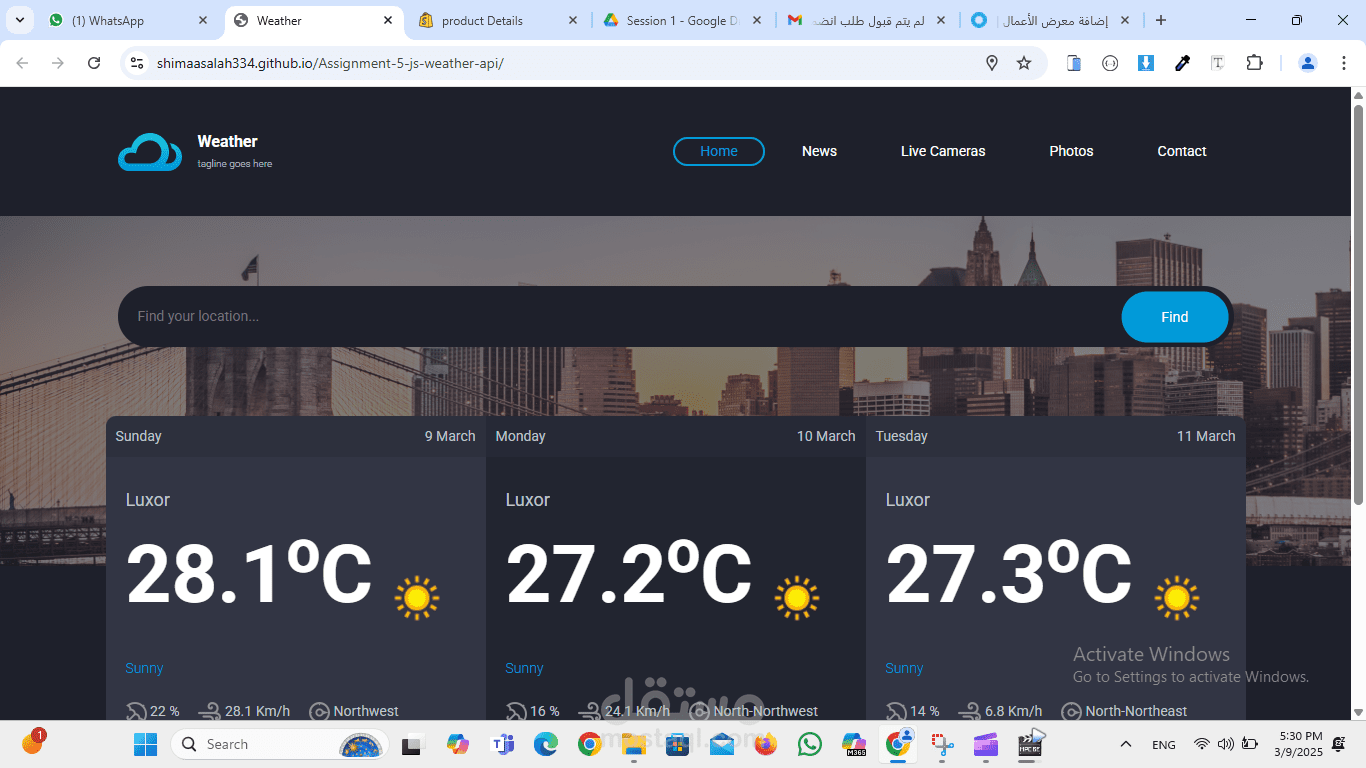This screenshot has width=1366, height=768.
Task: Click the Sunny text on Sunday's card
Action: (x=144, y=668)
